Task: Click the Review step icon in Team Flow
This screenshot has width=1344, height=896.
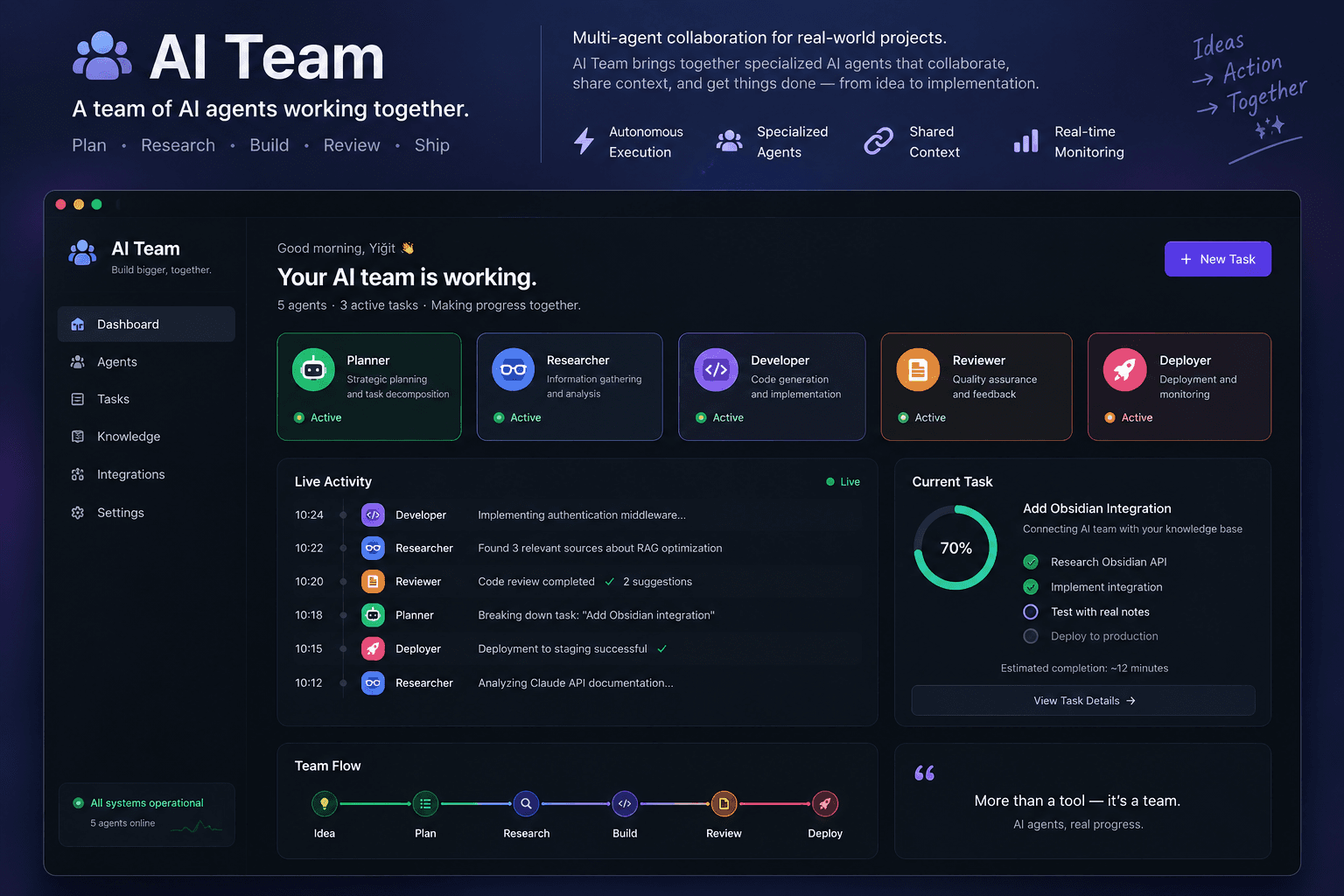Action: click(724, 803)
